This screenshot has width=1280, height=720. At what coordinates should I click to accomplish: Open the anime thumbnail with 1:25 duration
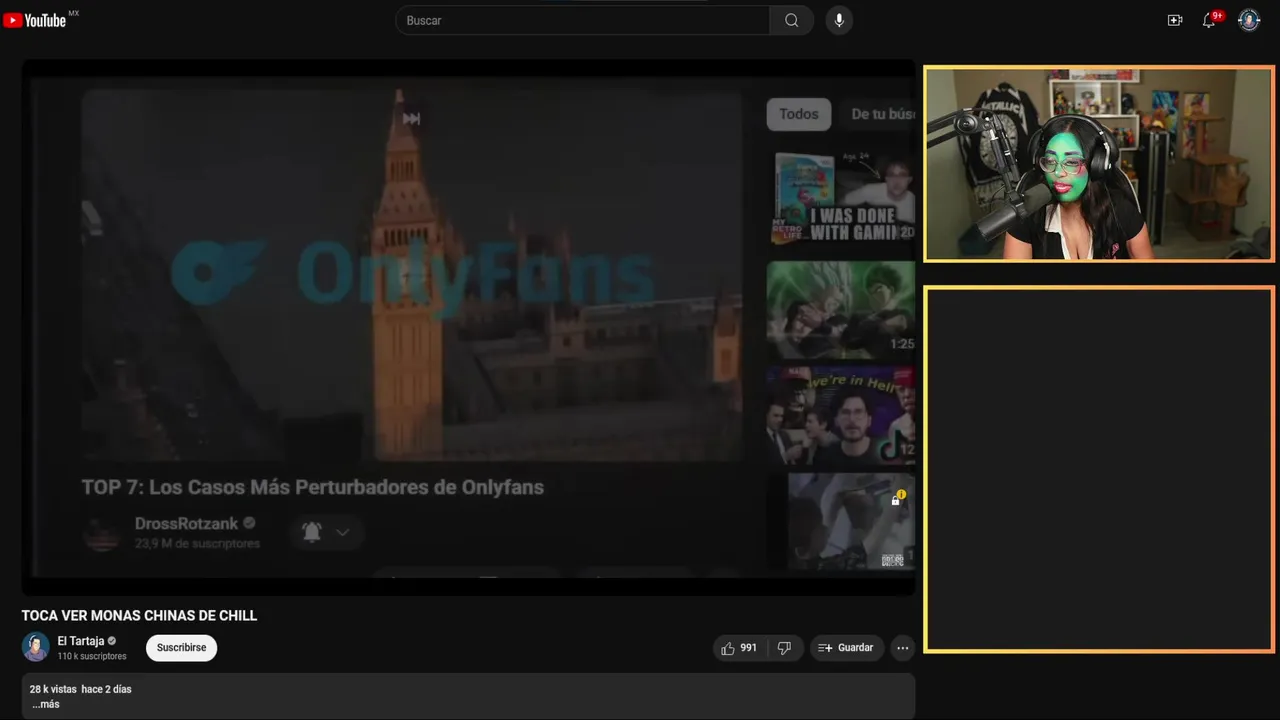click(x=841, y=309)
